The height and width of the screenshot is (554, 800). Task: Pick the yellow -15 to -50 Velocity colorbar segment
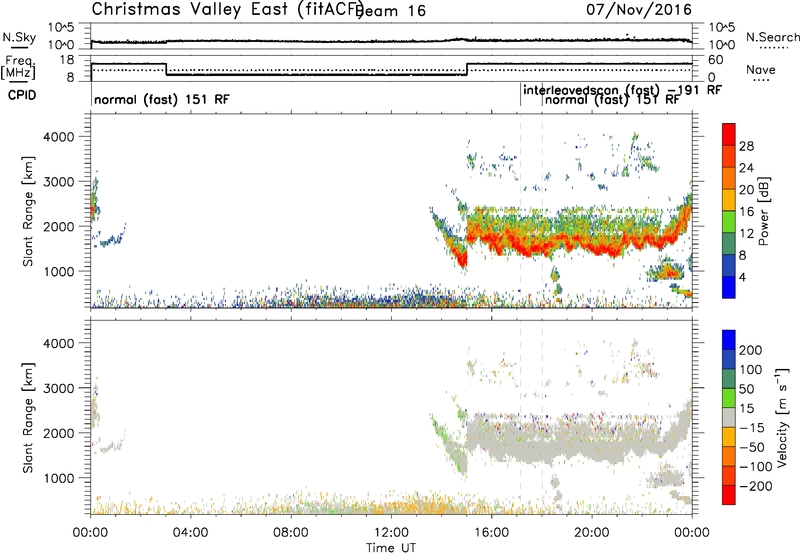coord(729,437)
